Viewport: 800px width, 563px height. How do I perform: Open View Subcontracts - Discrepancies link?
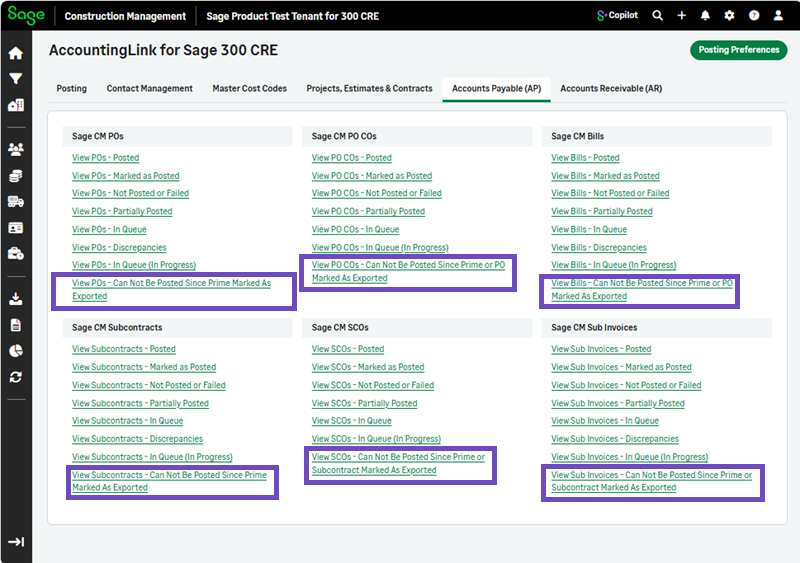click(x=137, y=439)
